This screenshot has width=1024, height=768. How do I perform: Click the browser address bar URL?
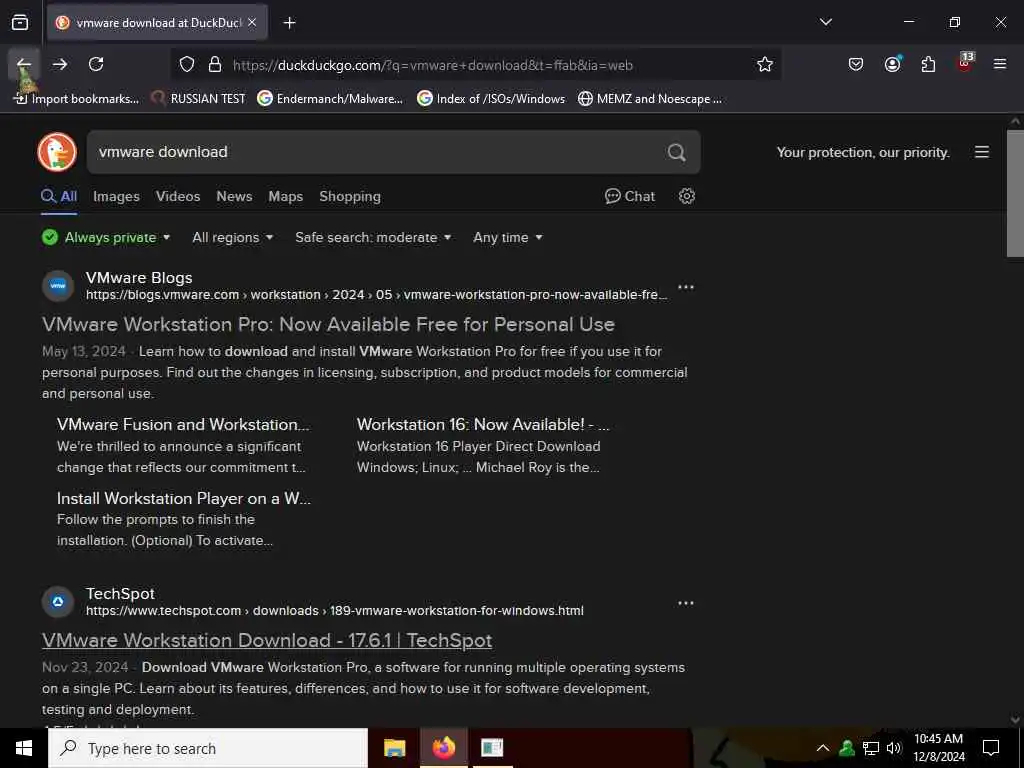(x=432, y=65)
